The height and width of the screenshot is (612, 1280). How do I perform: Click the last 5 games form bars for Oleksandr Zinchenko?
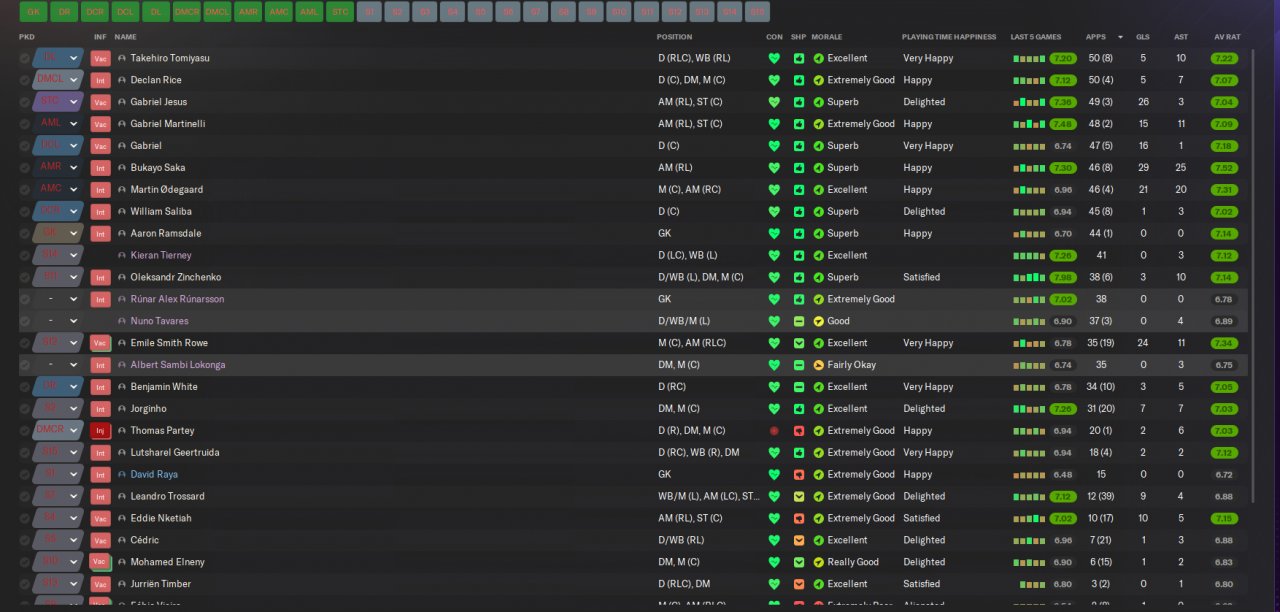point(1029,278)
